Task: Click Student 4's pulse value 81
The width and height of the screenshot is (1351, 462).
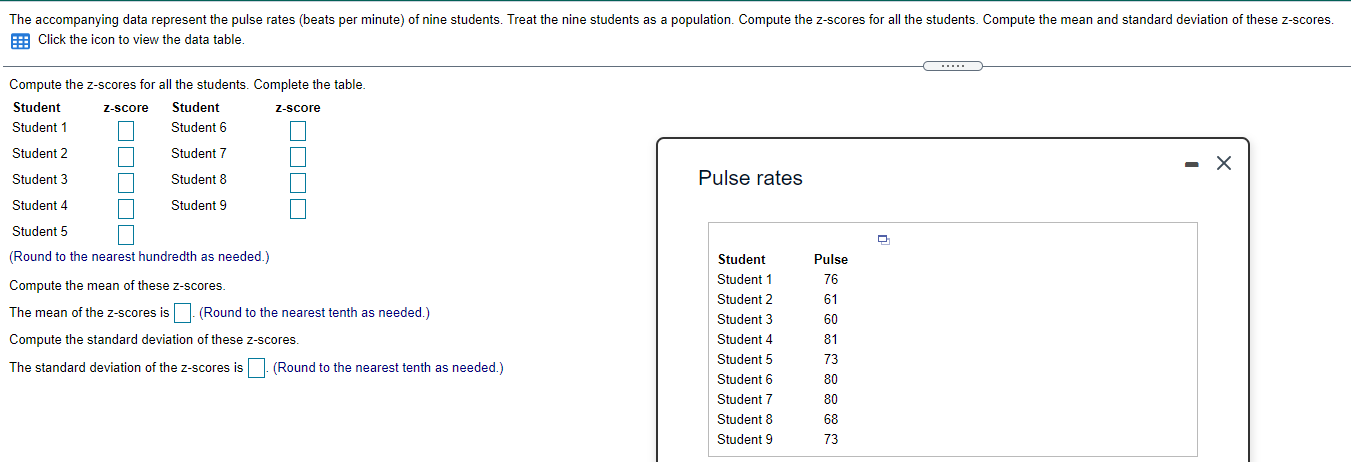Action: (831, 340)
